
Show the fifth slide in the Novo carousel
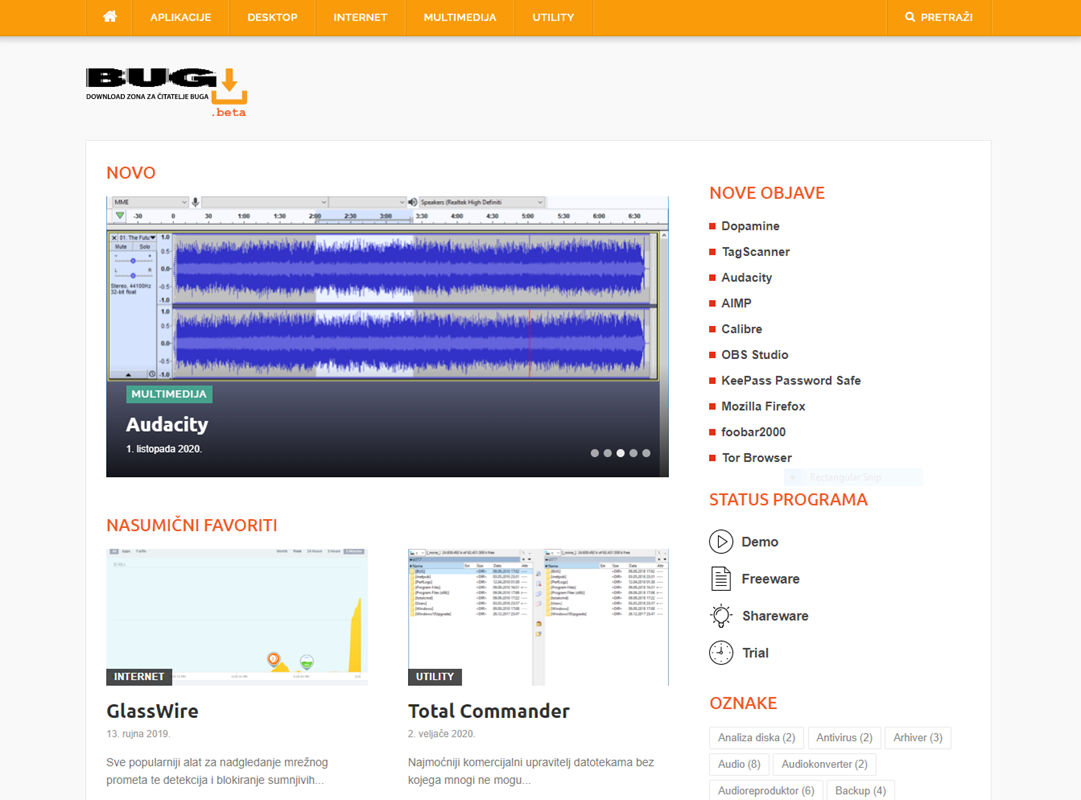(x=646, y=453)
